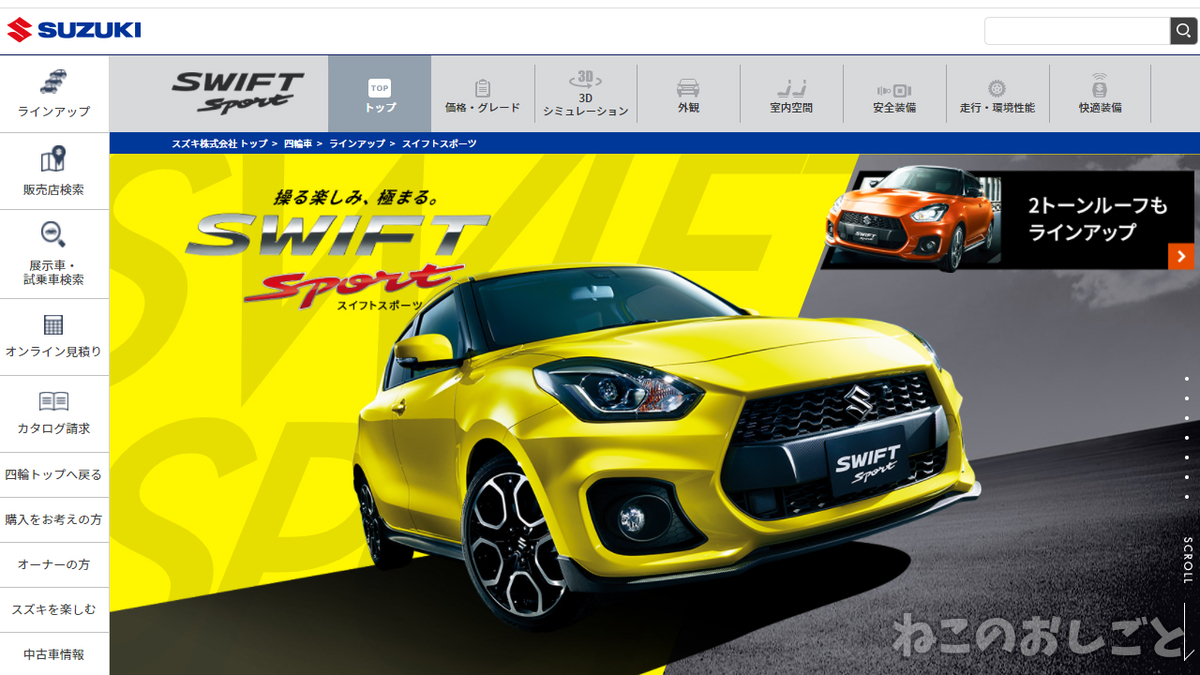The image size is (1200, 675).
Task: Open the 快適装備 tab
Action: 1100,94
